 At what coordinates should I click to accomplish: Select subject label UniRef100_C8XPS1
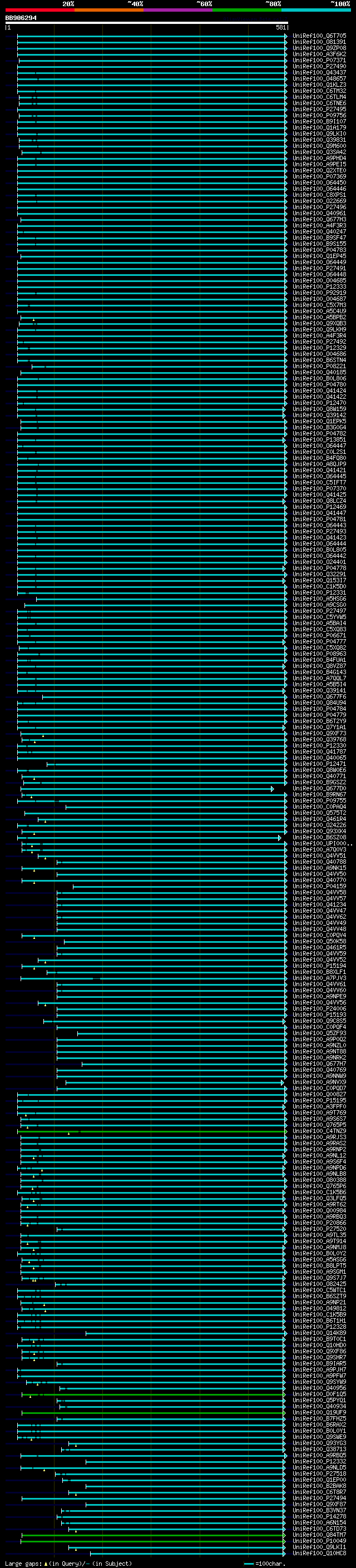click(319, 195)
